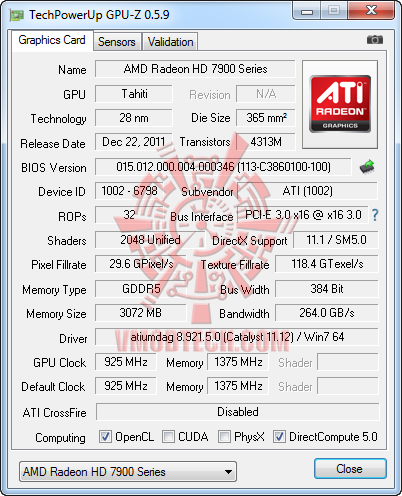Open the Validation tab

[170, 42]
